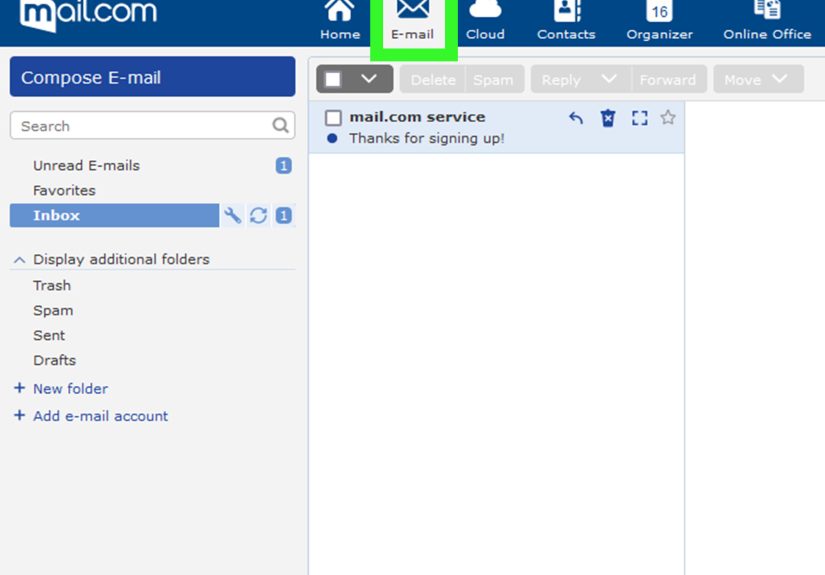Open the Trash folder
Screen dimensions: 825x575
[52, 286]
